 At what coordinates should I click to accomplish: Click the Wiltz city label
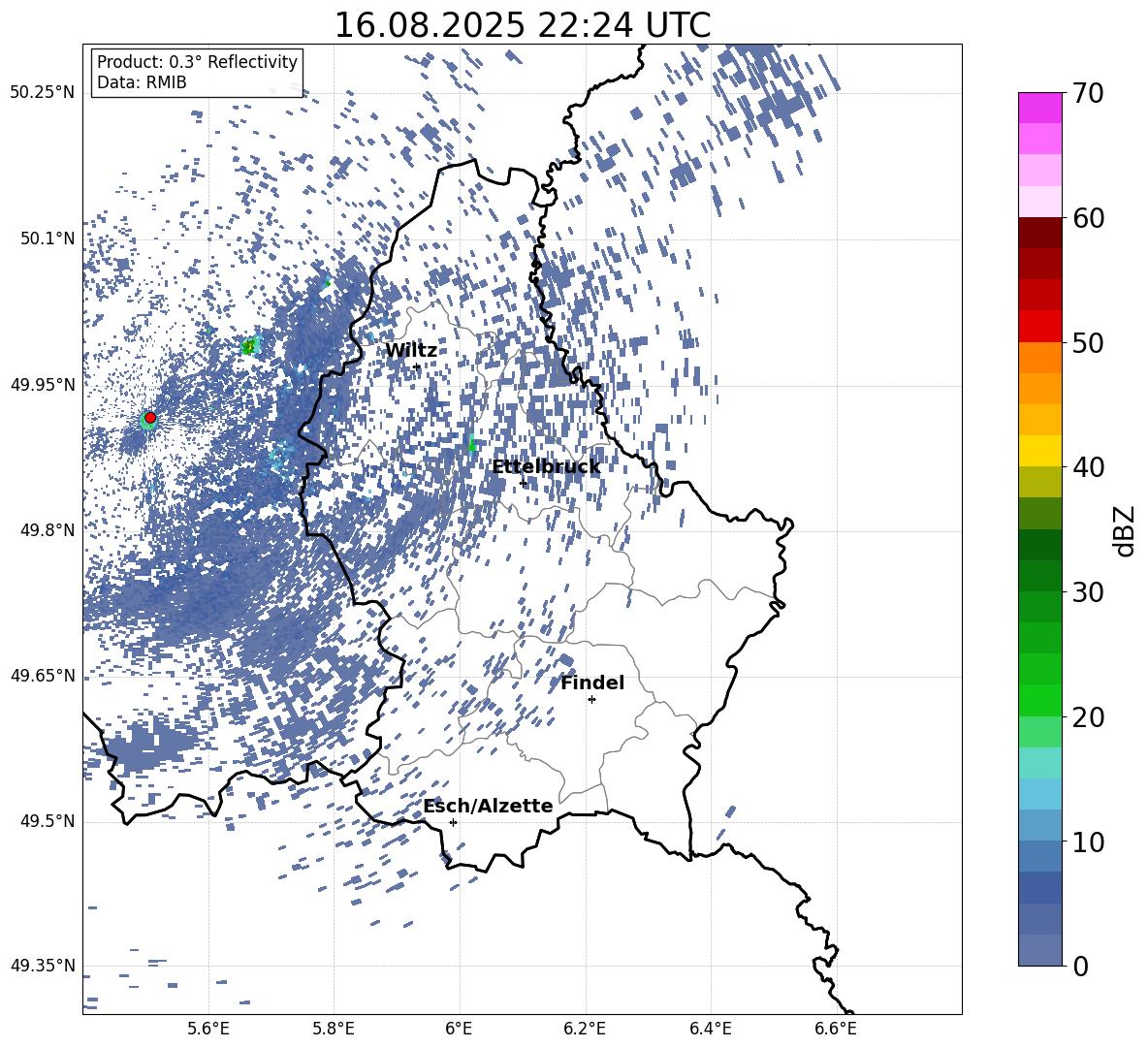411,351
